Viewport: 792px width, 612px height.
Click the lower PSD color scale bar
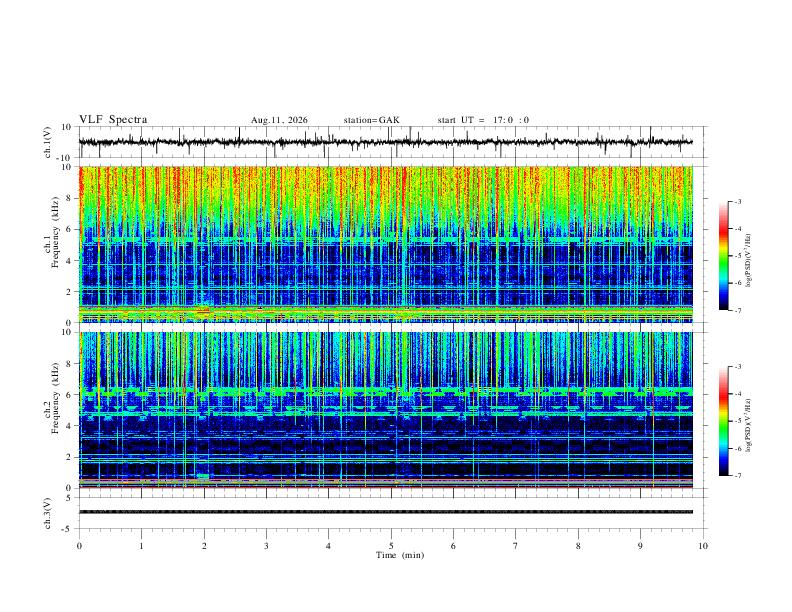click(724, 421)
